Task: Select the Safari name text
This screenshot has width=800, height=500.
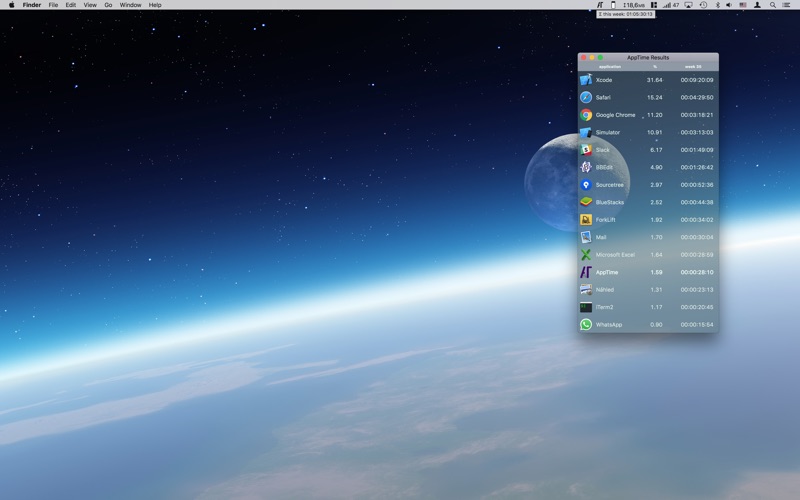Action: pos(603,97)
